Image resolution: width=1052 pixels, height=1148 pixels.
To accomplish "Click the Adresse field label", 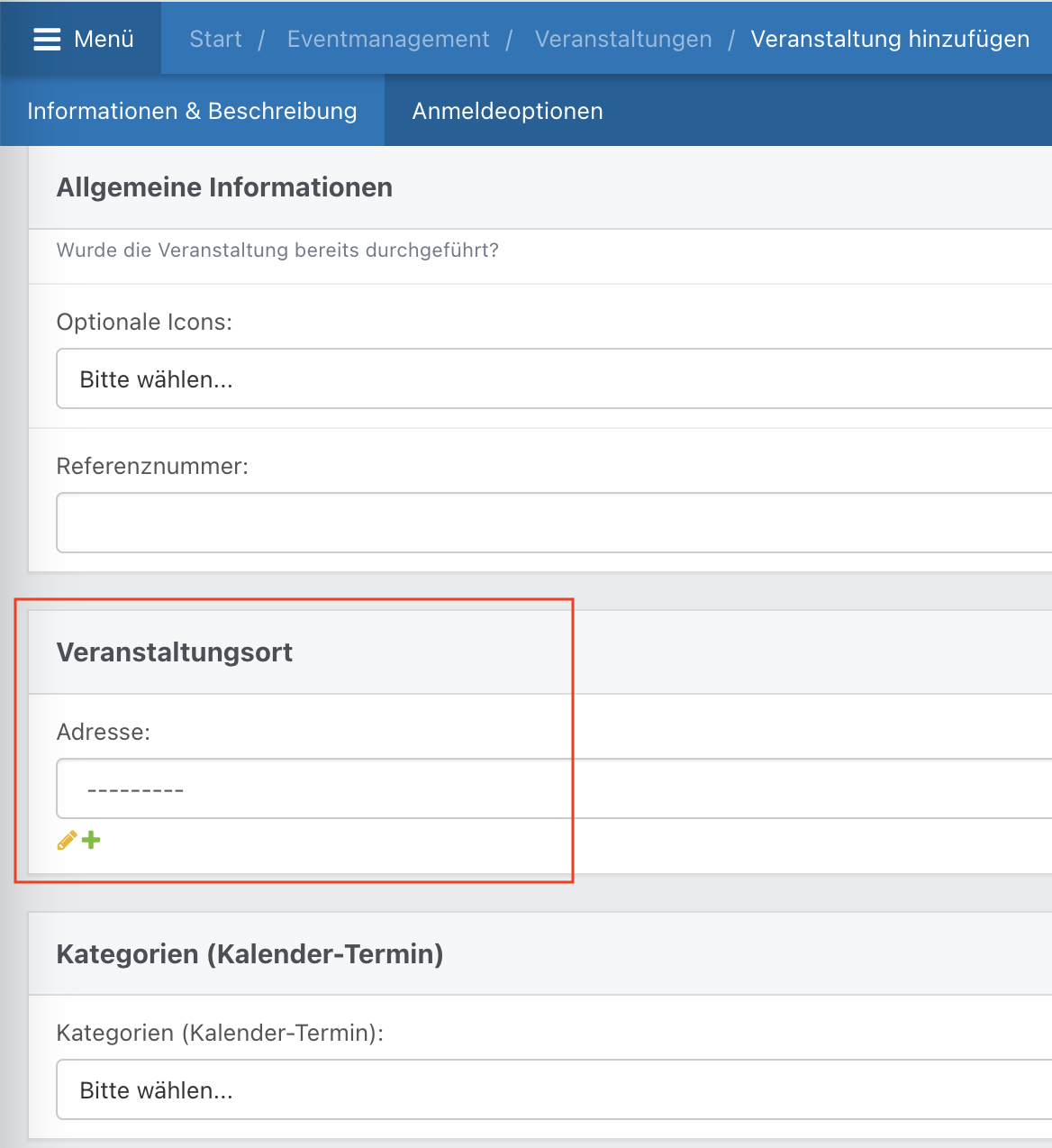I will pos(104,732).
